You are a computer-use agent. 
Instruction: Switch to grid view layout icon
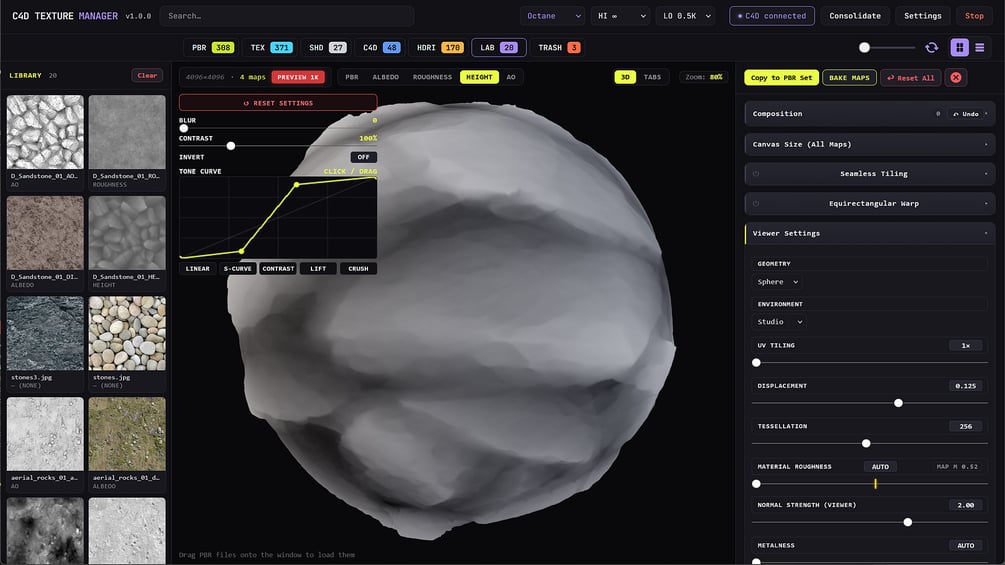(x=959, y=47)
